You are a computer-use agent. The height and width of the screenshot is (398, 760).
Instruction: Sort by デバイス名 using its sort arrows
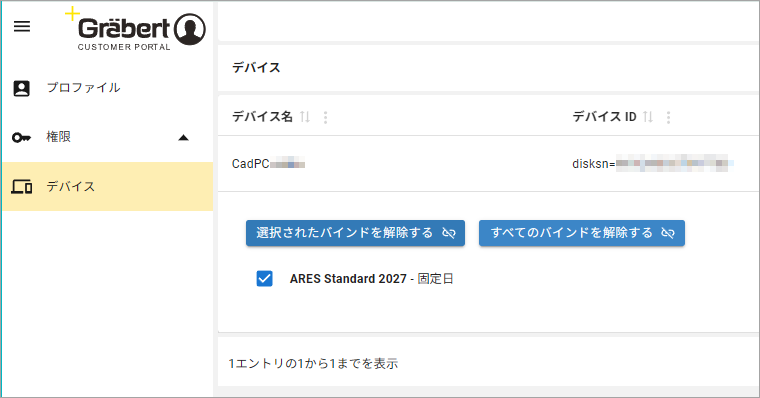[305, 117]
